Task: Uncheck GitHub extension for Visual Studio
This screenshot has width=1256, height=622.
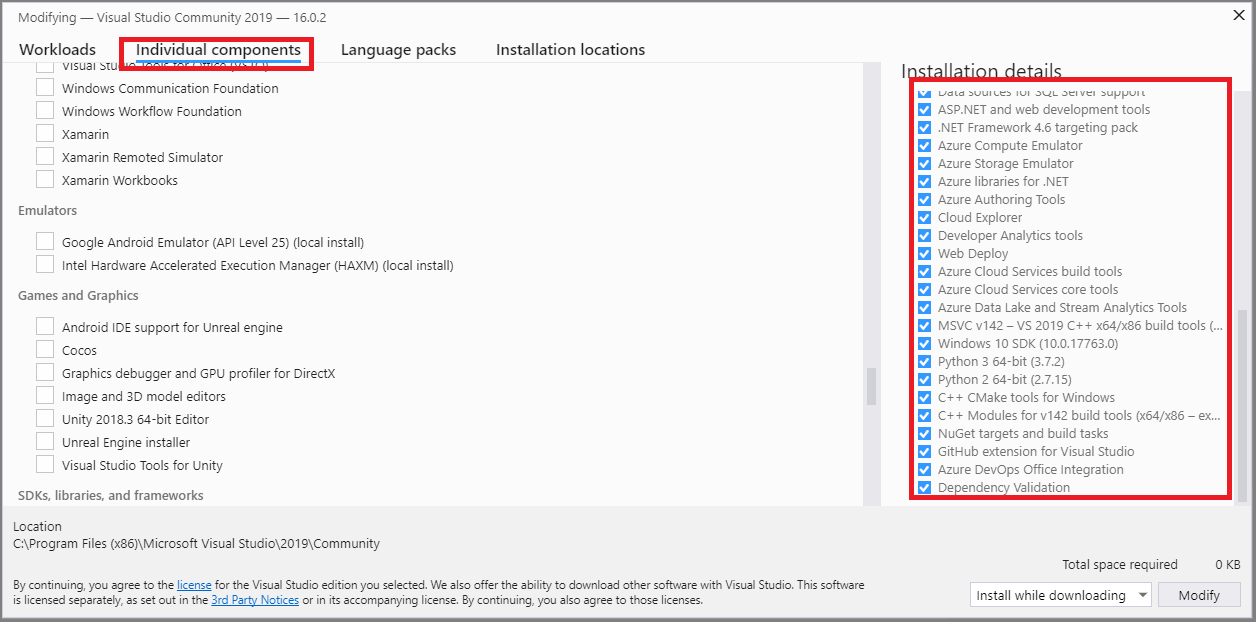Action: click(x=924, y=451)
